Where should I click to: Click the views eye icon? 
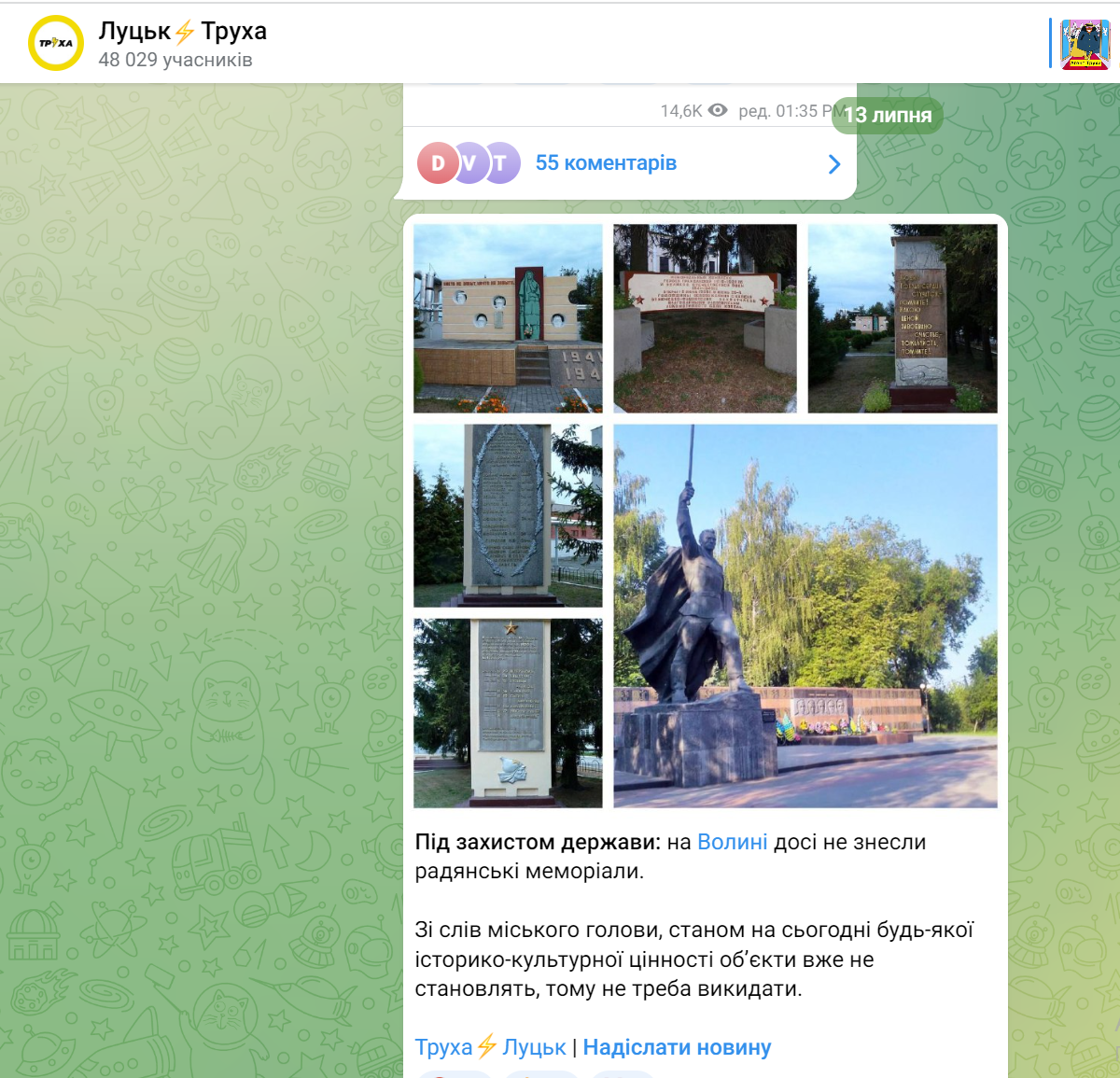[x=718, y=110]
